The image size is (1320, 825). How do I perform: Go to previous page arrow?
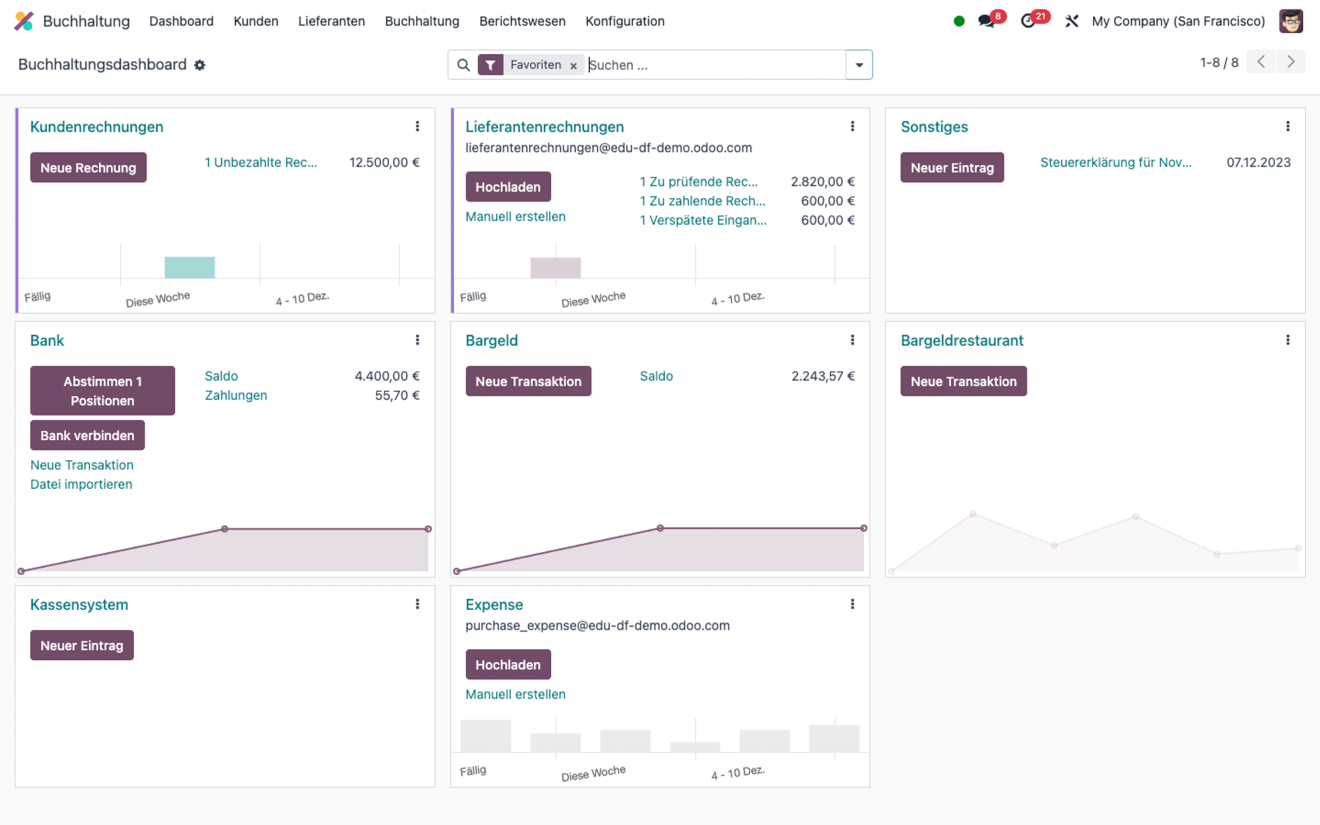[x=1262, y=62]
